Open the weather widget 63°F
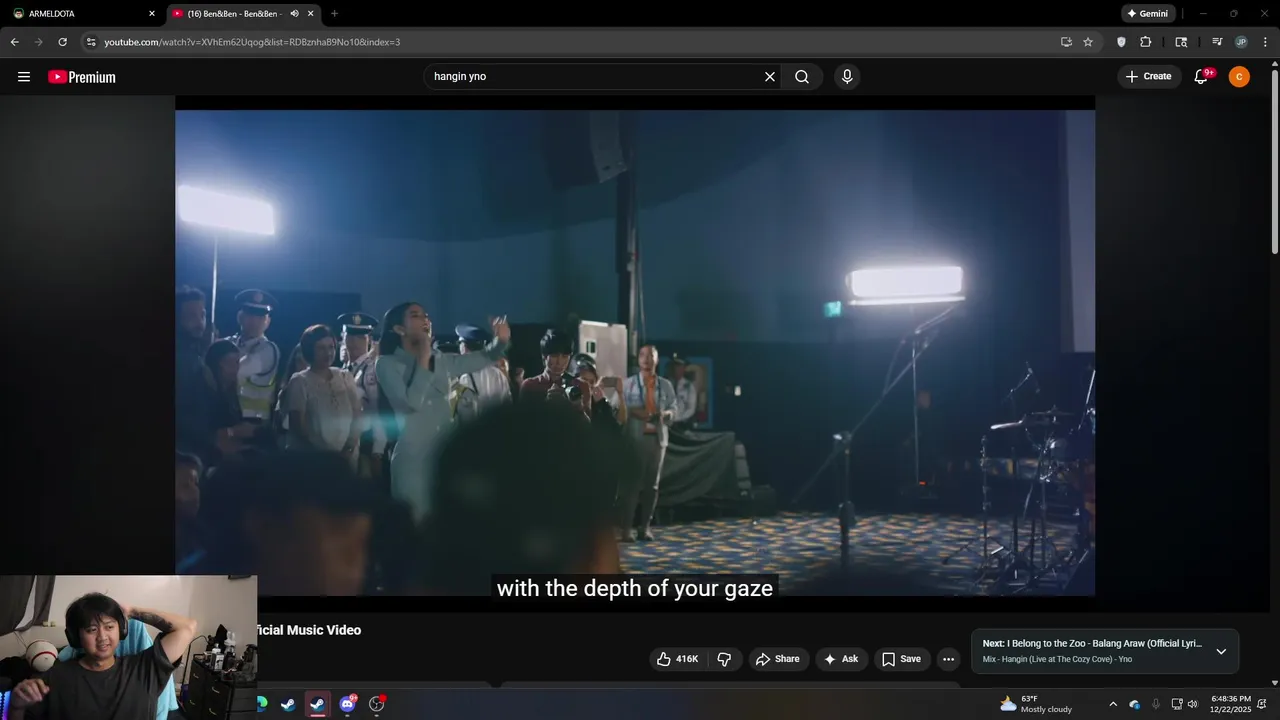 coord(1036,704)
